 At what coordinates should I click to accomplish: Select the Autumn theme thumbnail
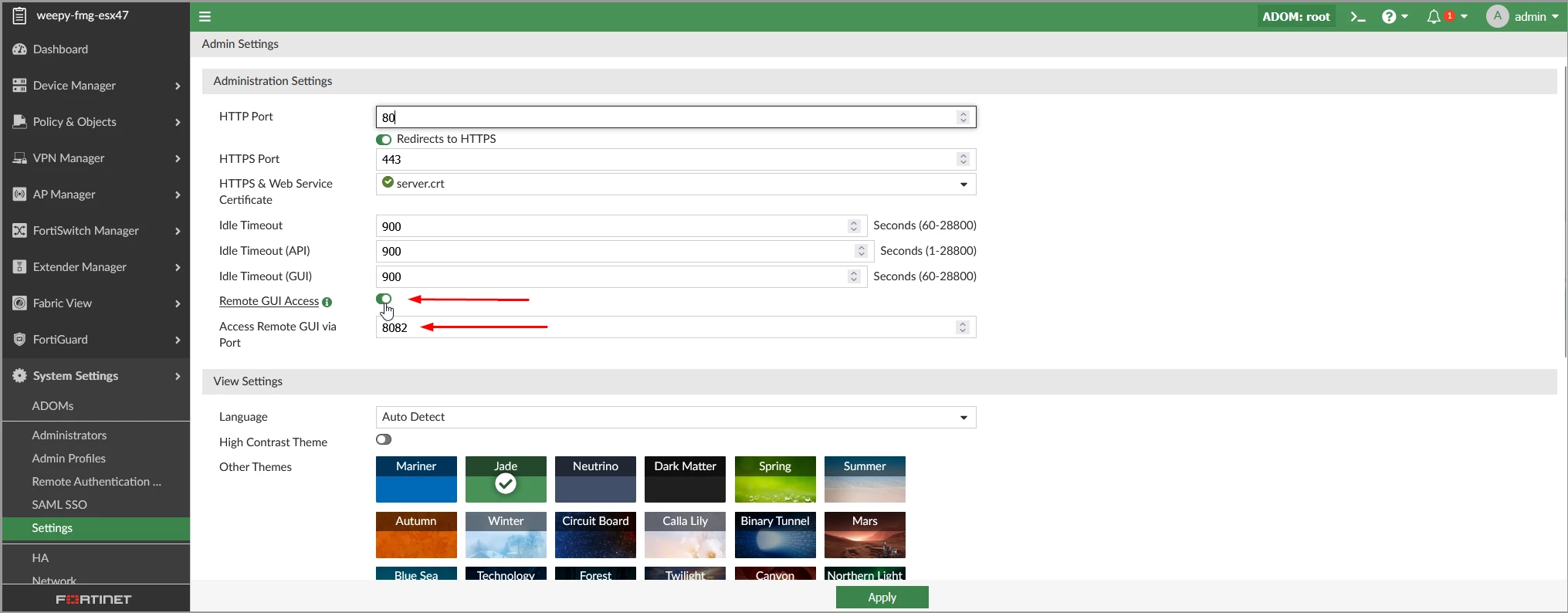[x=416, y=535]
